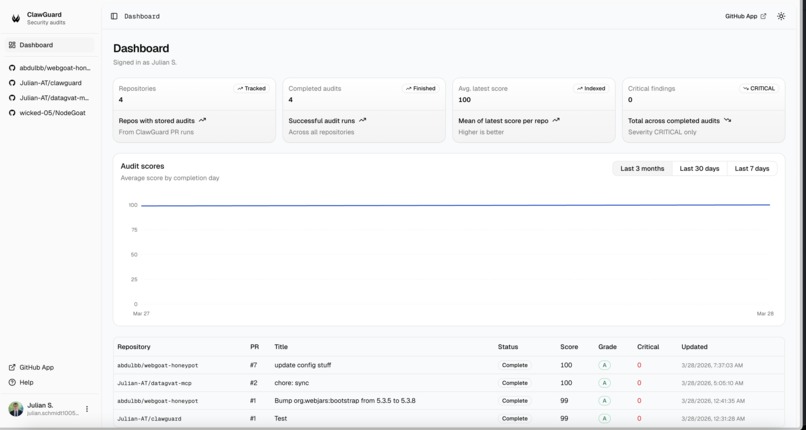This screenshot has height=430, width=806.
Task: Open Julian-AT/clawguard repo in sidebar
Action: click(50, 83)
